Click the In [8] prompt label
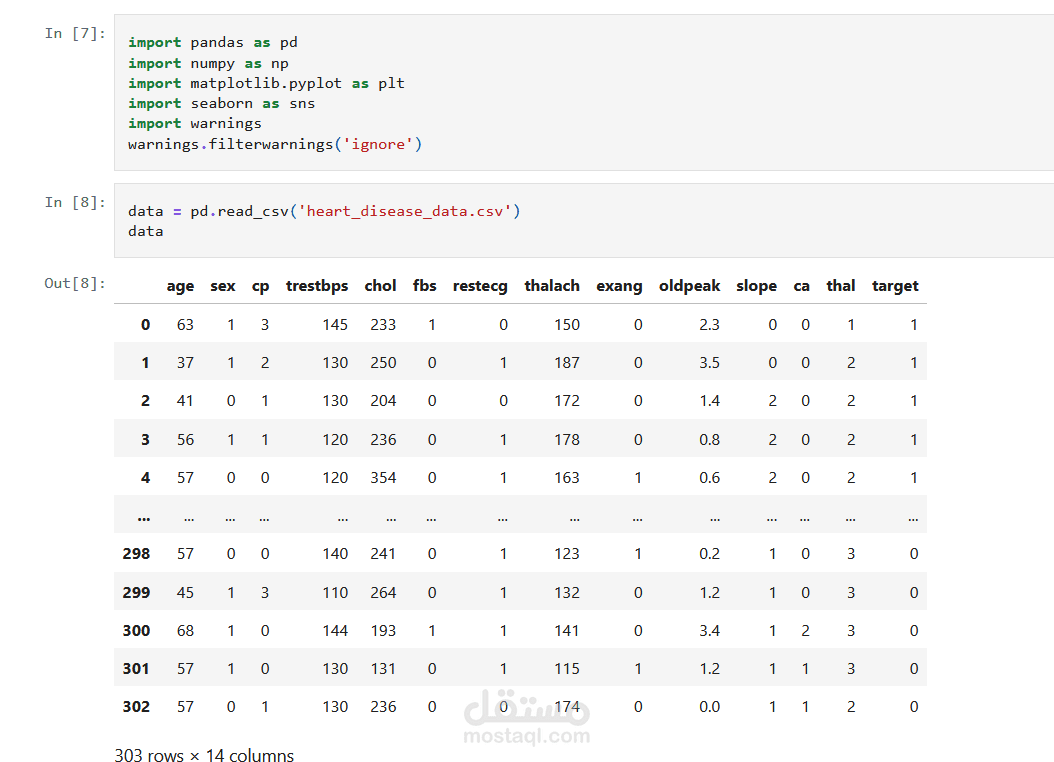This screenshot has height=762, width=1054. click(75, 202)
